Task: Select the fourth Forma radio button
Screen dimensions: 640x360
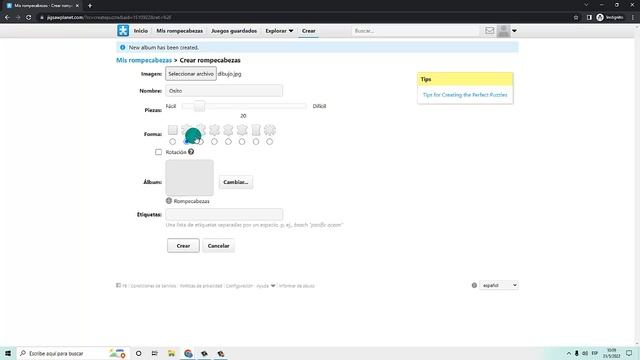Action: (214, 142)
